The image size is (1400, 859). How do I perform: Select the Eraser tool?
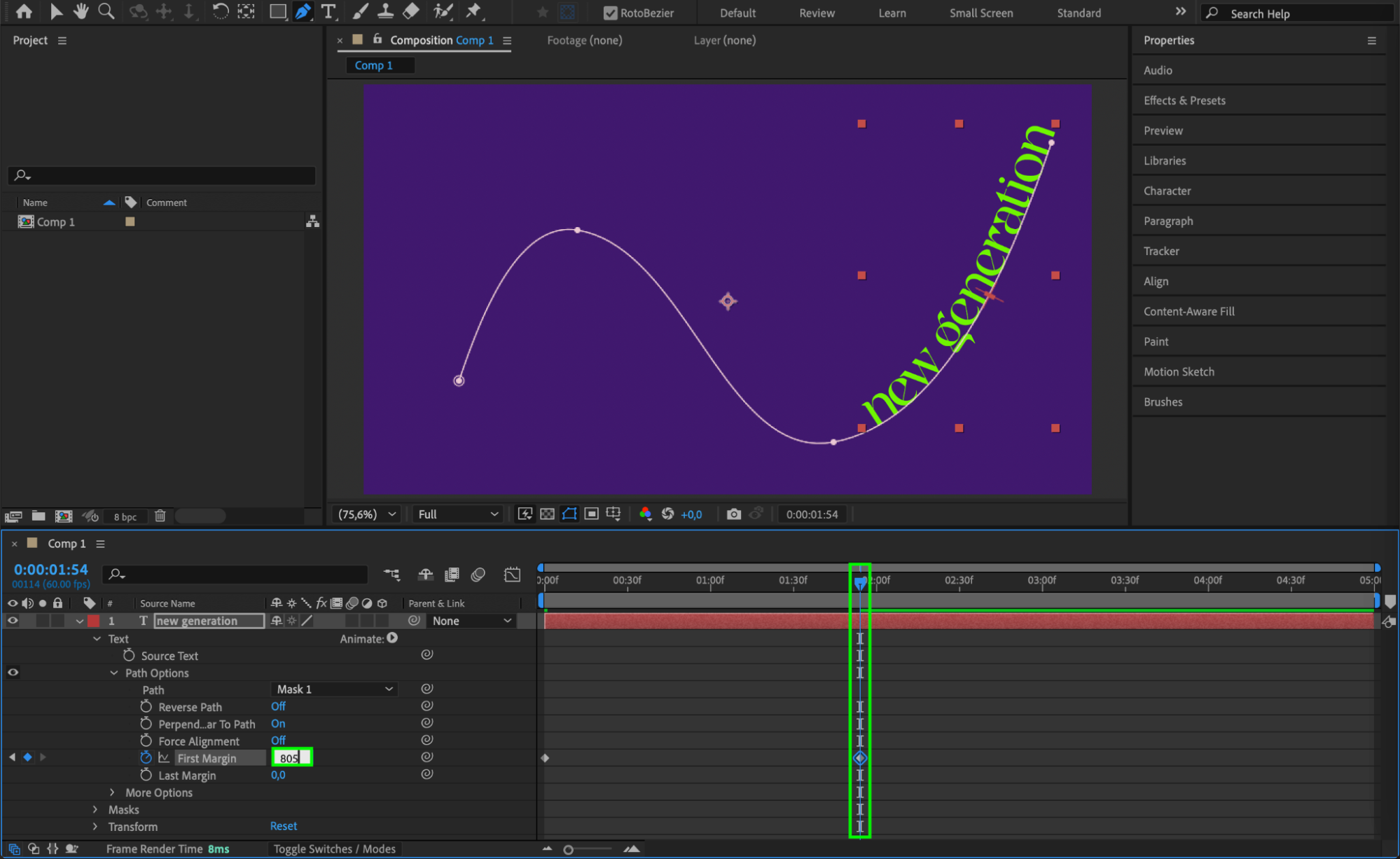412,11
